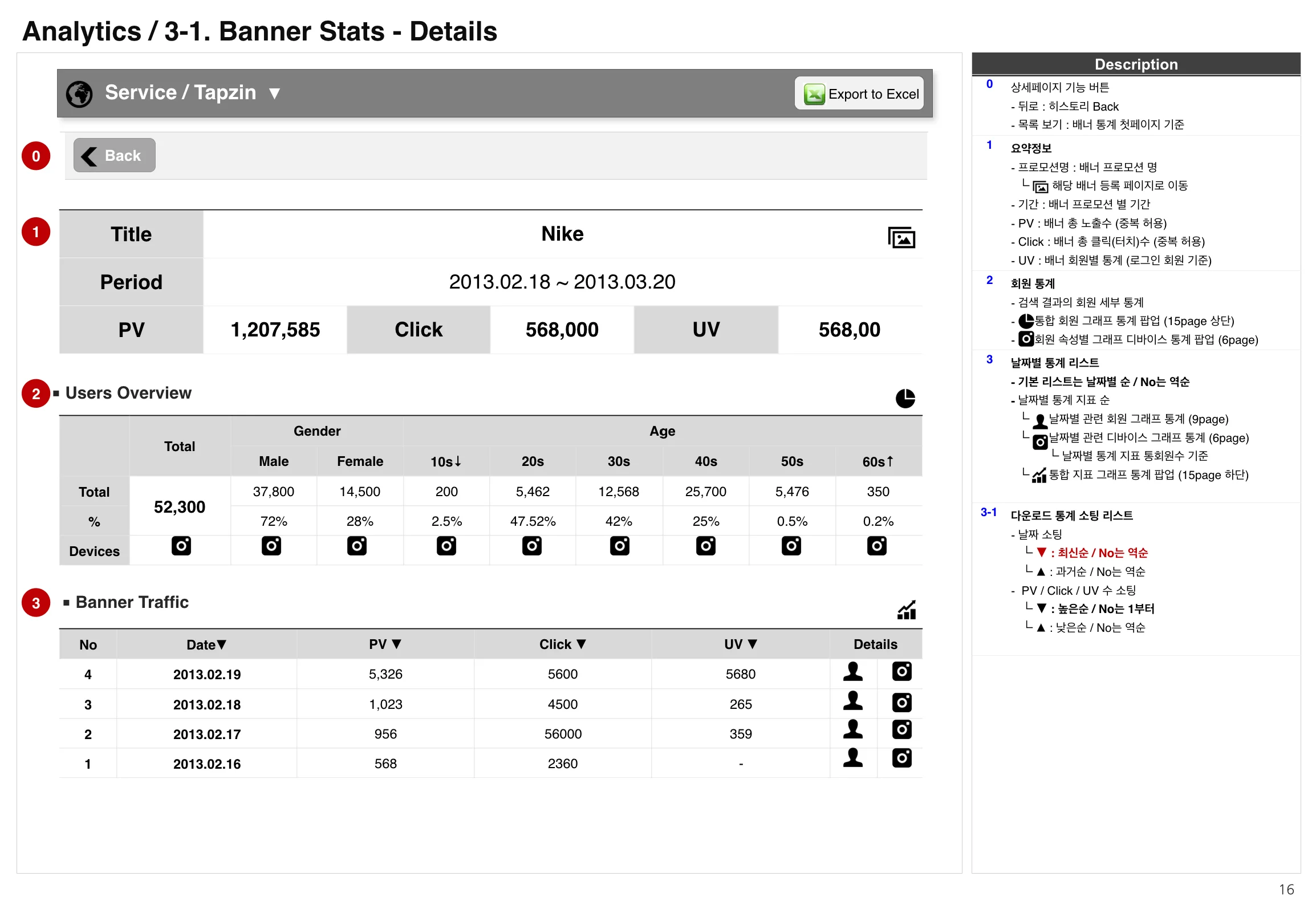1316x909 pixels.
Task: Click user details icon for 2013.02.17
Action: click(852, 729)
